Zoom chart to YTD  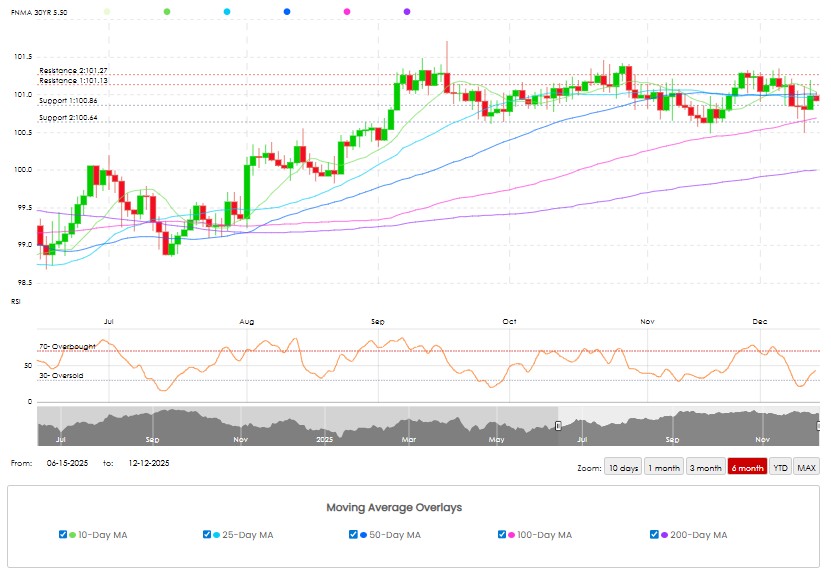(x=780, y=467)
